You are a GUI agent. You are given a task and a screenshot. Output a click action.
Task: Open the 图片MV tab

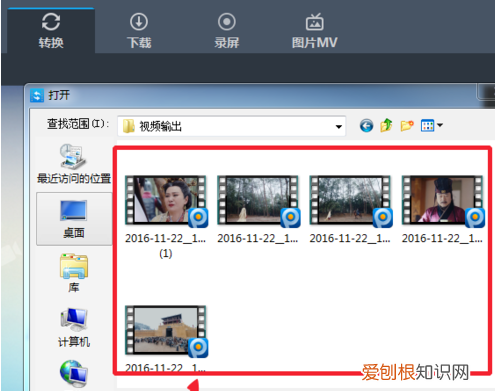314,31
